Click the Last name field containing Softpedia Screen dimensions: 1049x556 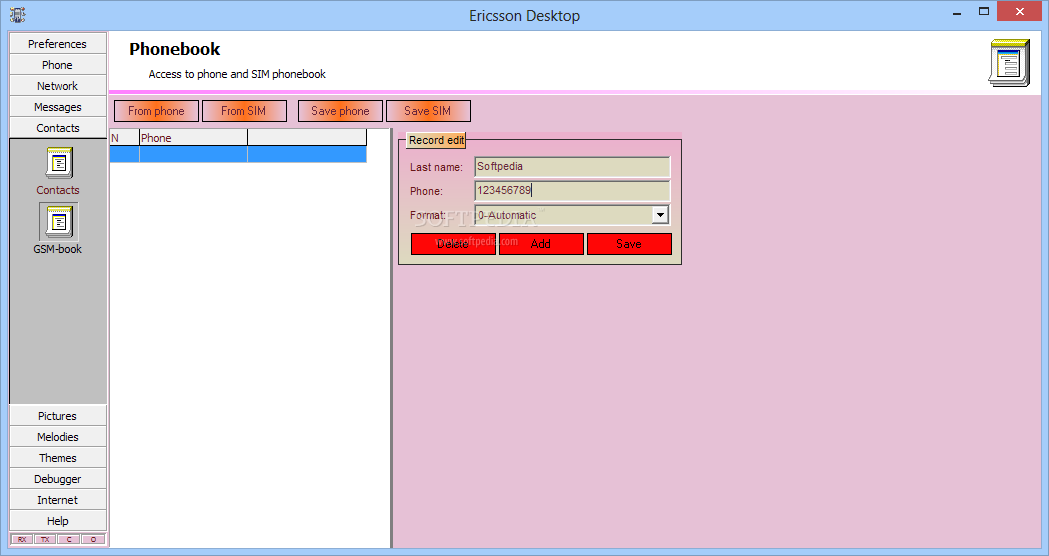tap(572, 167)
